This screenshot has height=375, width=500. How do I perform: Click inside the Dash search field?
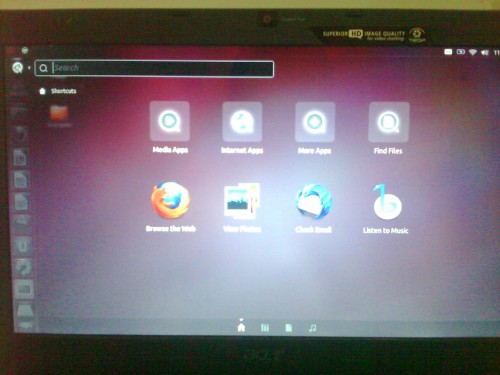154,69
